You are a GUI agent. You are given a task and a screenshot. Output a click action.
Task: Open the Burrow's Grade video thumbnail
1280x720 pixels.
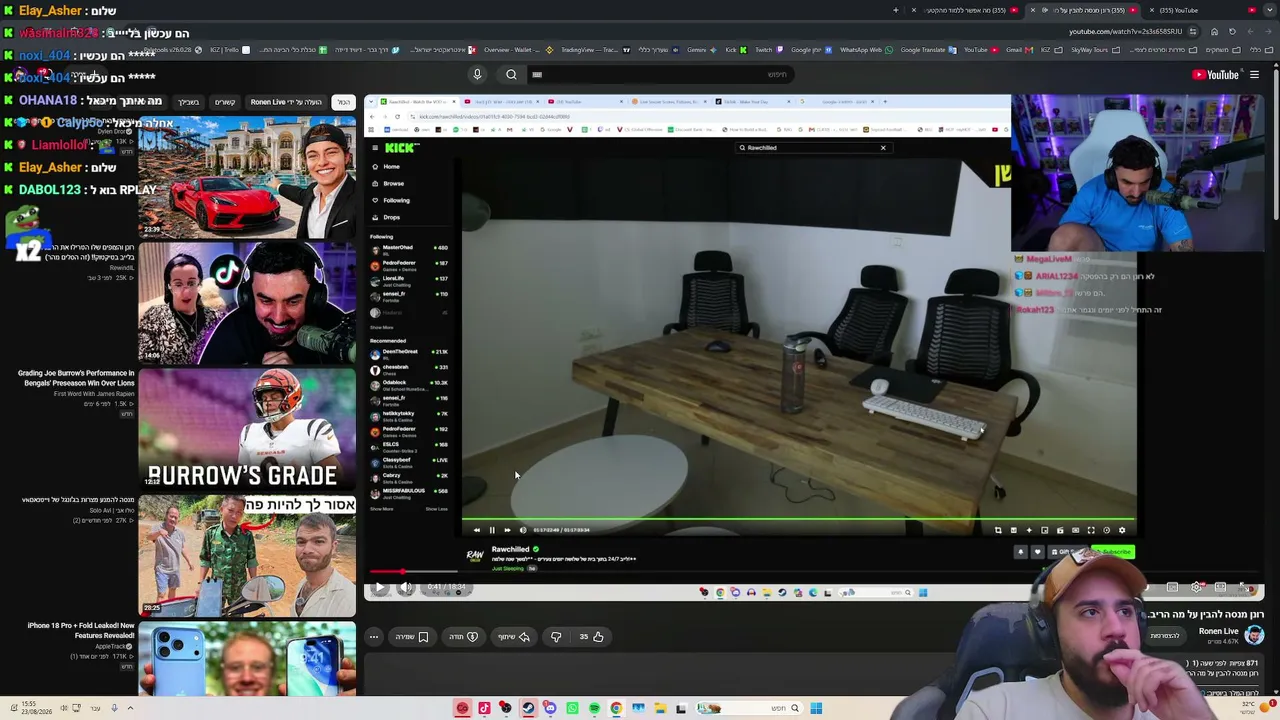pyautogui.click(x=247, y=428)
